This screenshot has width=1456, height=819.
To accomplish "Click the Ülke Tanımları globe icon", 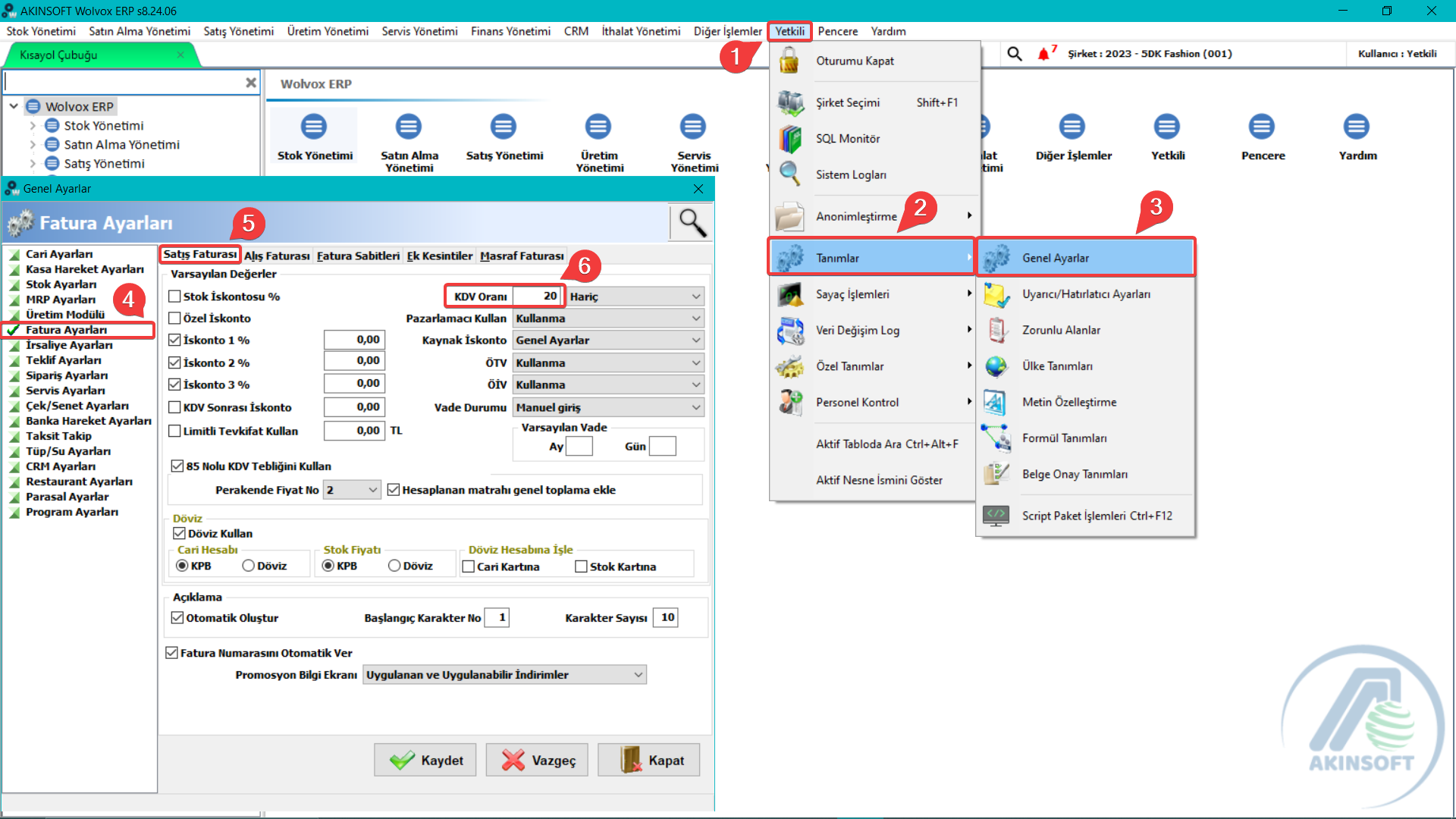I will click(x=996, y=366).
